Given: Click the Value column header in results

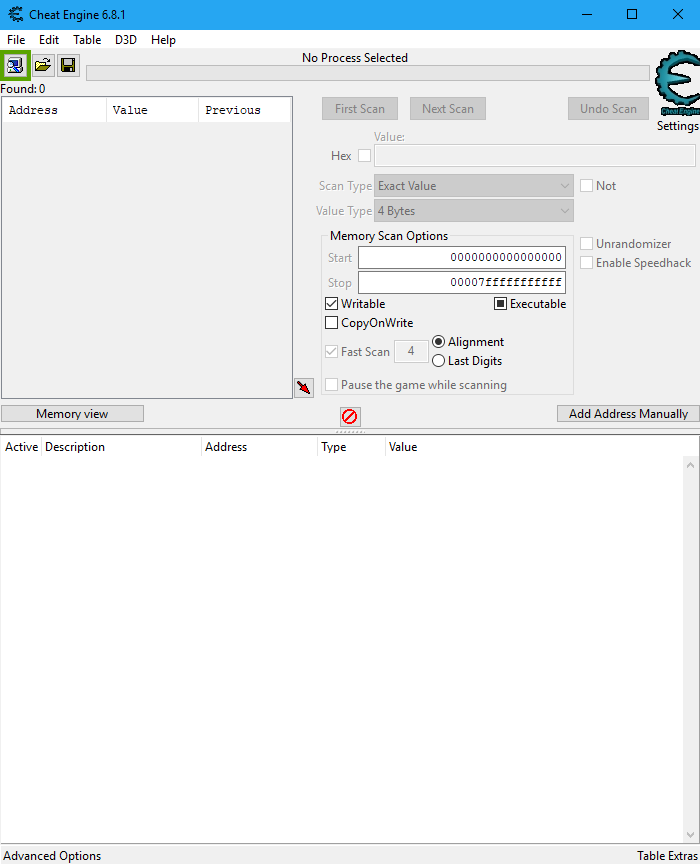Looking at the screenshot, I should tap(152, 110).
